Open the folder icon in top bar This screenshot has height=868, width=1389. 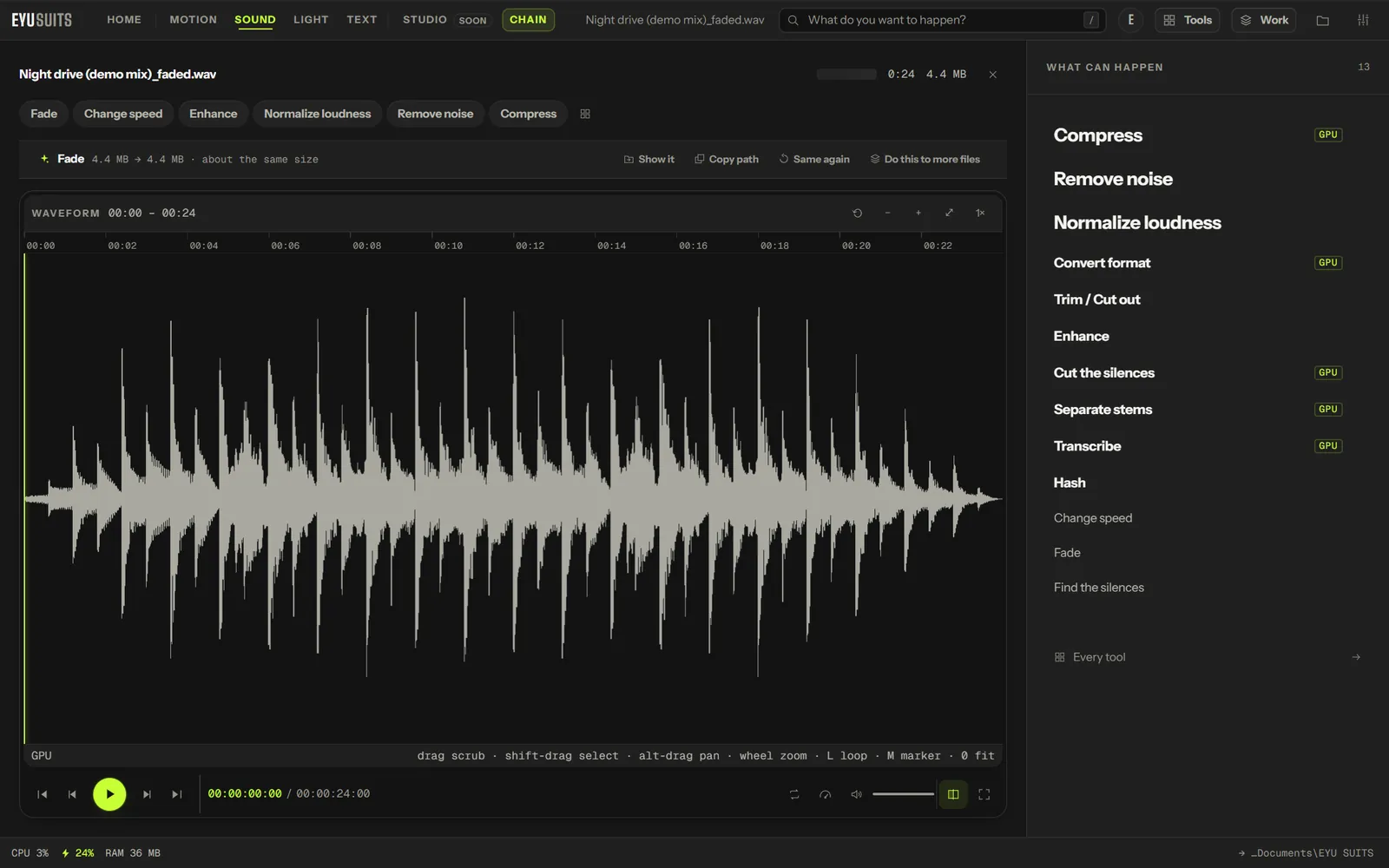pos(1323,20)
